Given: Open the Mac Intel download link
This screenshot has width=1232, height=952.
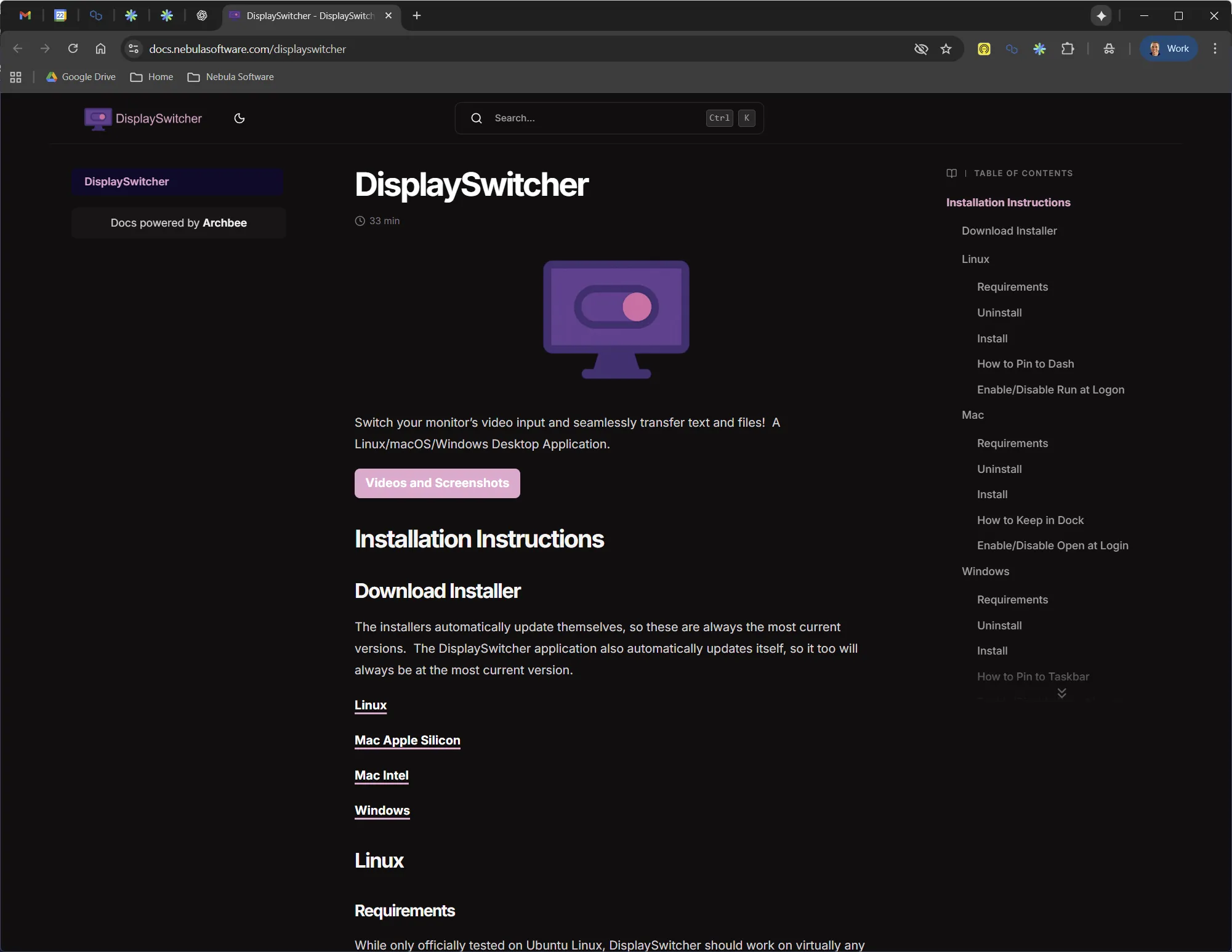Looking at the screenshot, I should tap(382, 775).
